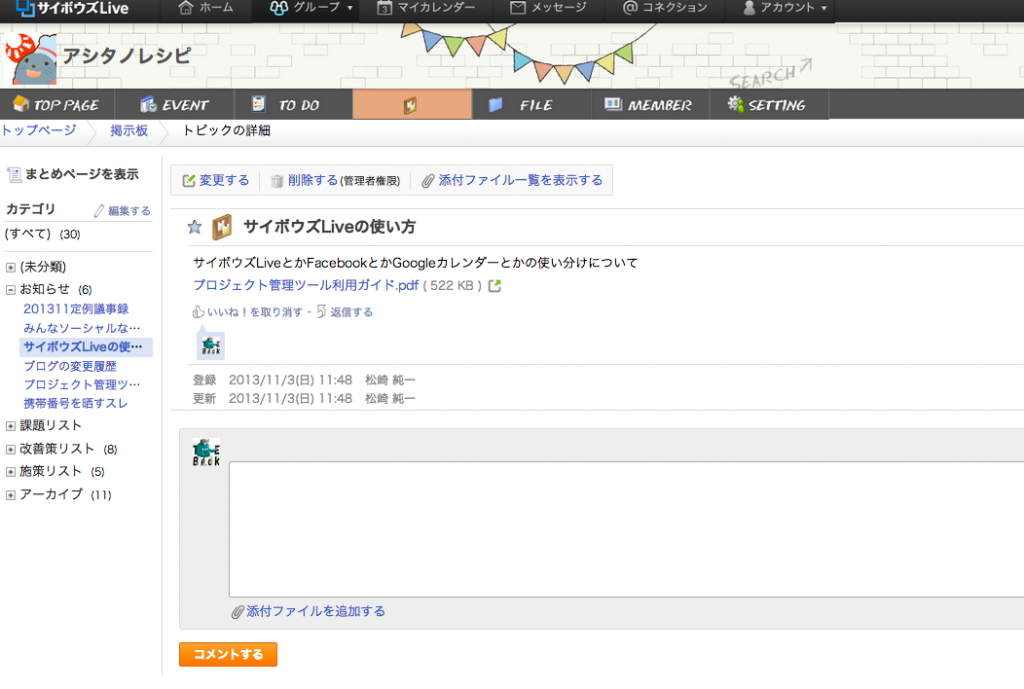Screen dimensions: 1024x689
Task: Expand the 課題リスト category
Action: pyautogui.click(x=11, y=426)
